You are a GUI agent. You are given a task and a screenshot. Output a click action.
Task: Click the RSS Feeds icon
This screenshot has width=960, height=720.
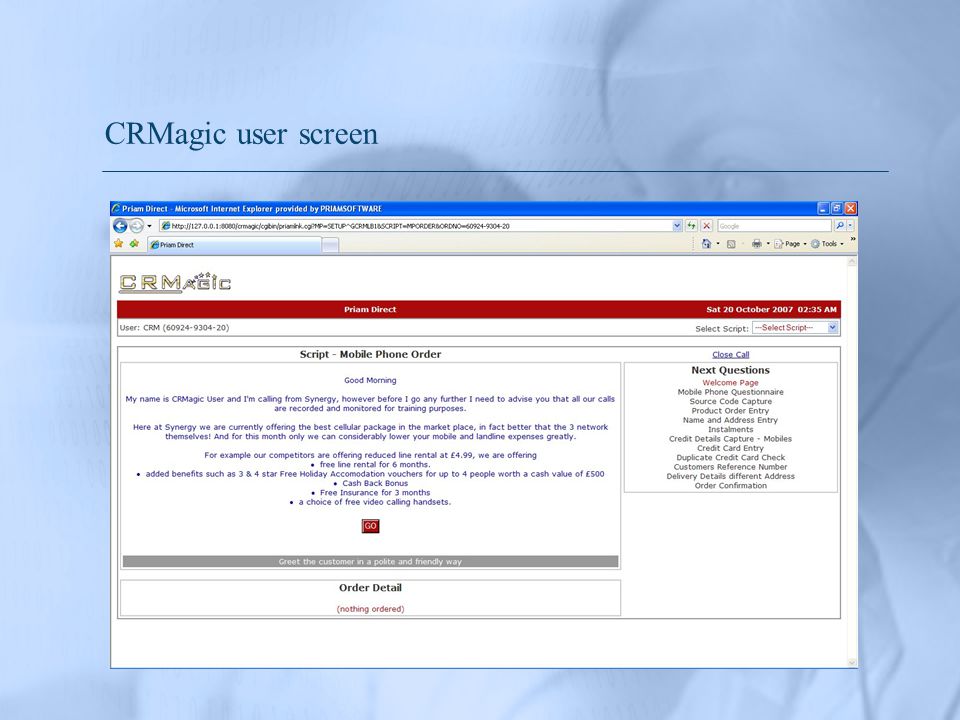[731, 244]
